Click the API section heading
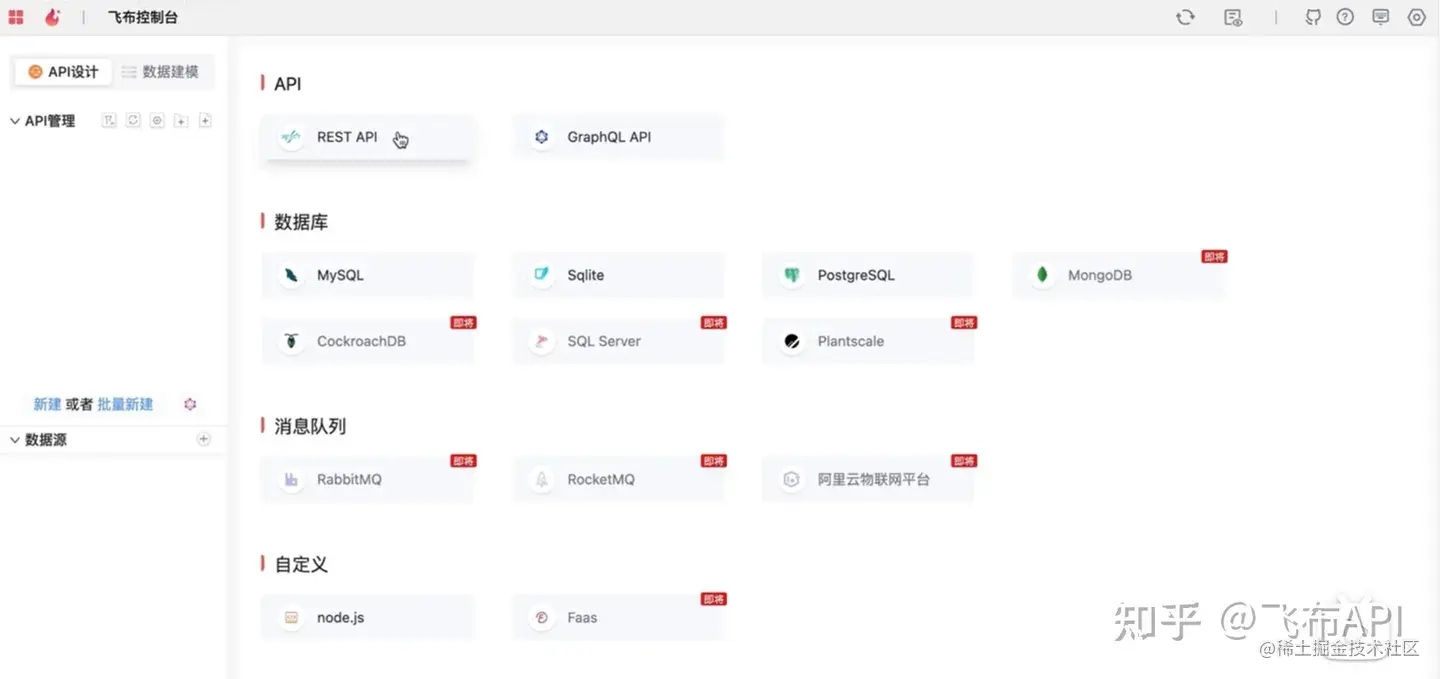Screen dimensions: 1440x679 click(288, 84)
